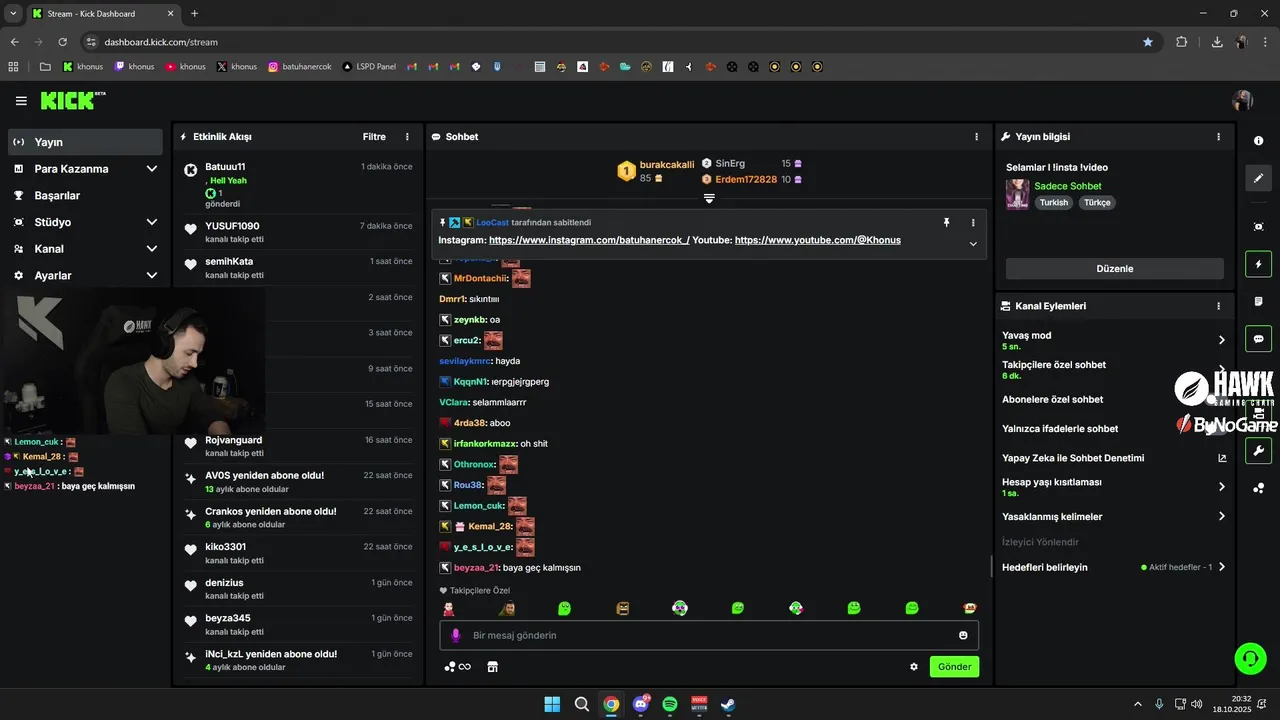
Task: Open the Filtre dropdown in Etkinlik Akışı
Action: point(374,137)
